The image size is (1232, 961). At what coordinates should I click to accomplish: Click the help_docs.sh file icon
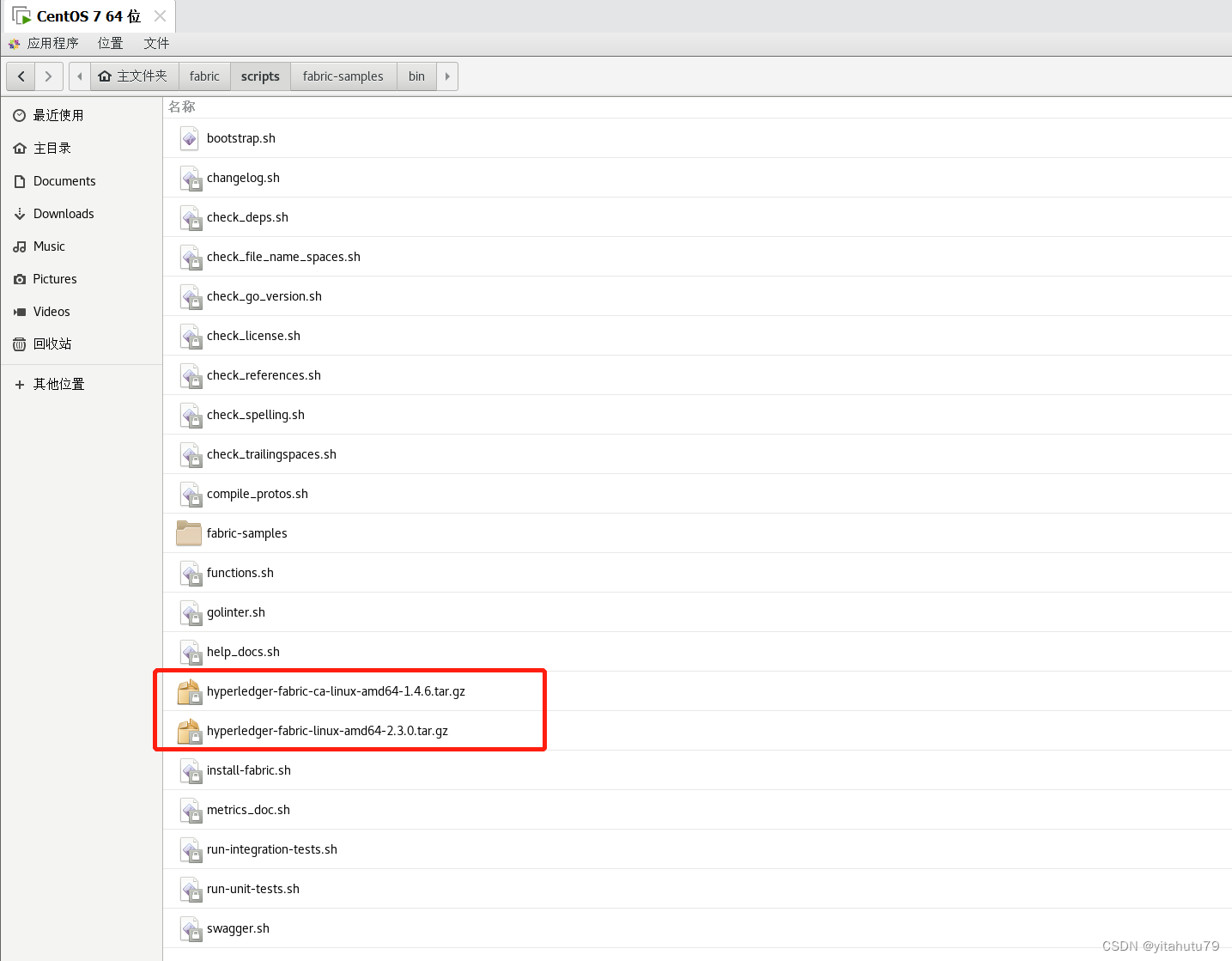(190, 652)
